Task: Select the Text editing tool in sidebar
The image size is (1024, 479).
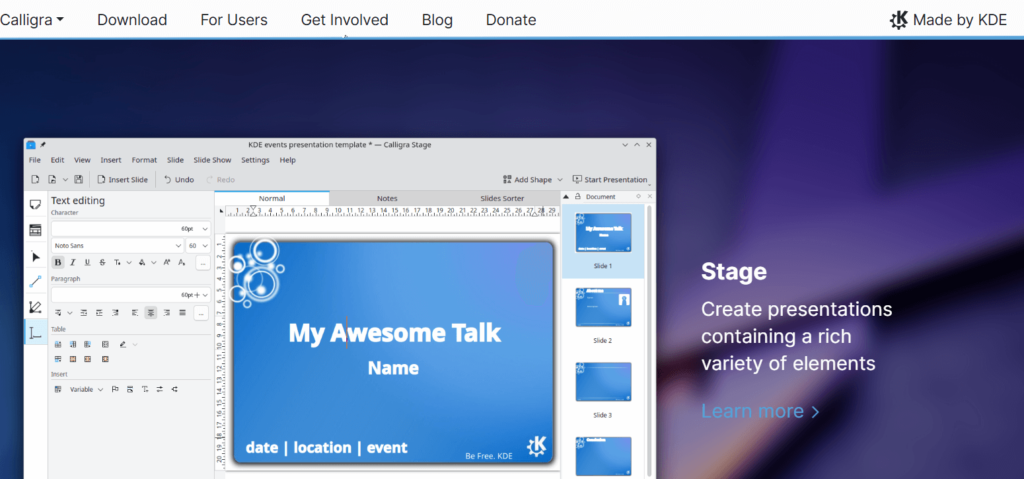Action: coord(35,333)
